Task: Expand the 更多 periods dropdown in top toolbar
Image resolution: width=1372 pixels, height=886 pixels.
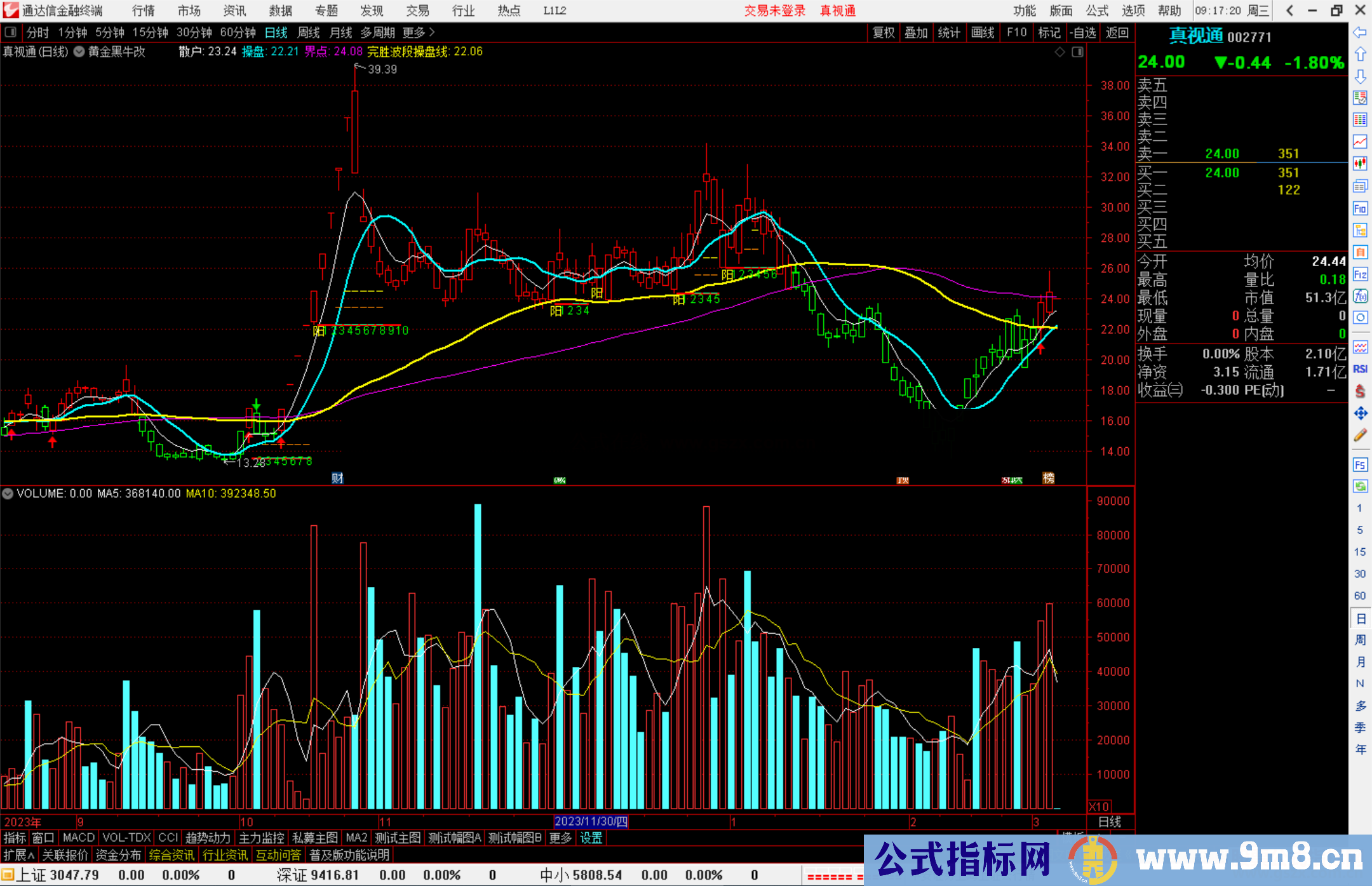Action: (x=419, y=32)
